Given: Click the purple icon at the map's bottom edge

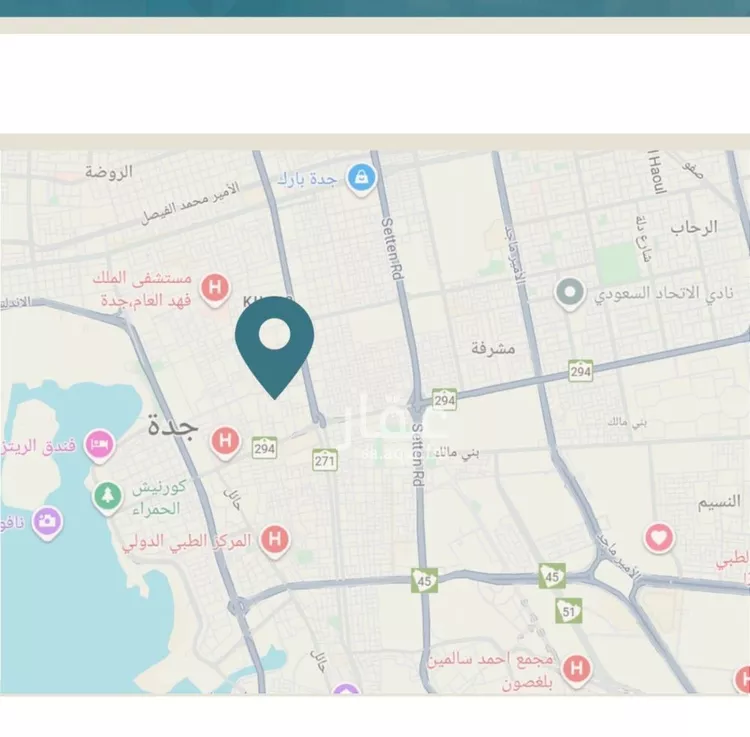Looking at the screenshot, I should pyautogui.click(x=346, y=689).
